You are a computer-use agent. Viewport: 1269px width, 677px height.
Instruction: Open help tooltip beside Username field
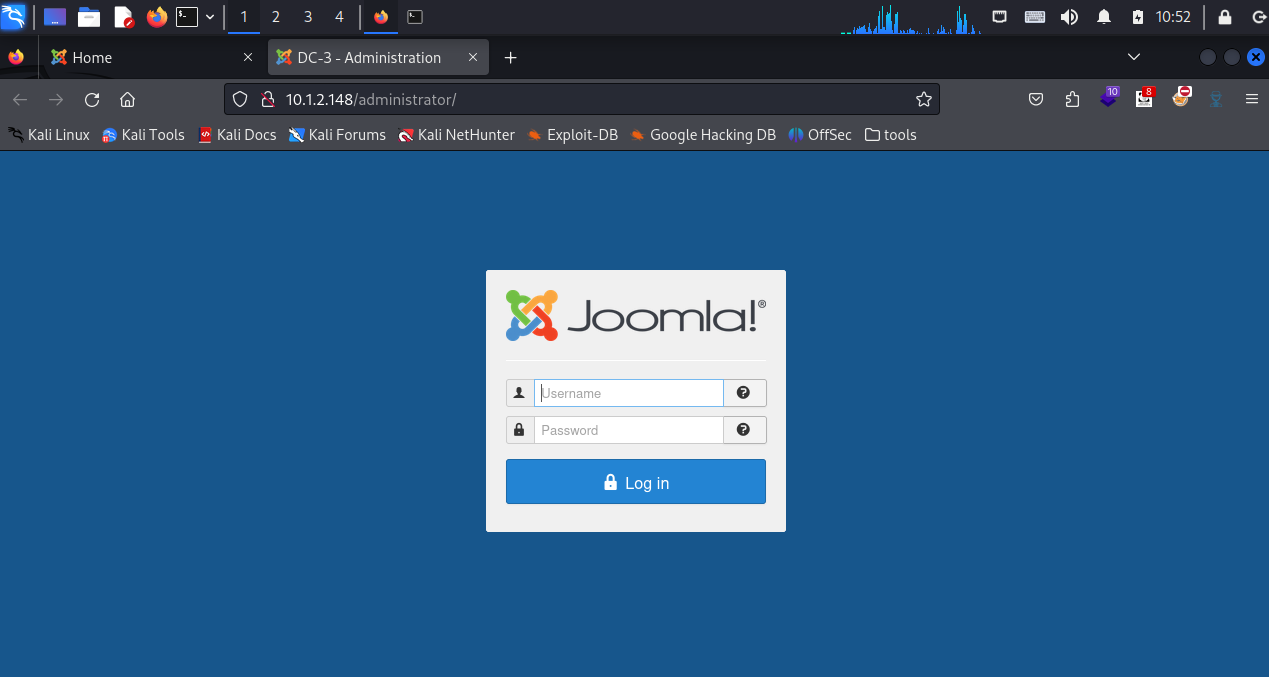(x=744, y=393)
